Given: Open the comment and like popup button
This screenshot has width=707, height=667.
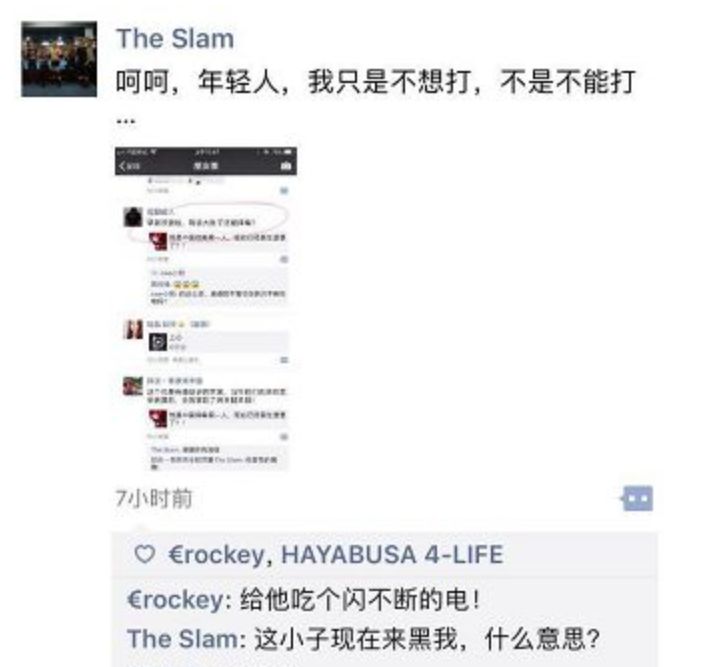Looking at the screenshot, I should tap(637, 498).
